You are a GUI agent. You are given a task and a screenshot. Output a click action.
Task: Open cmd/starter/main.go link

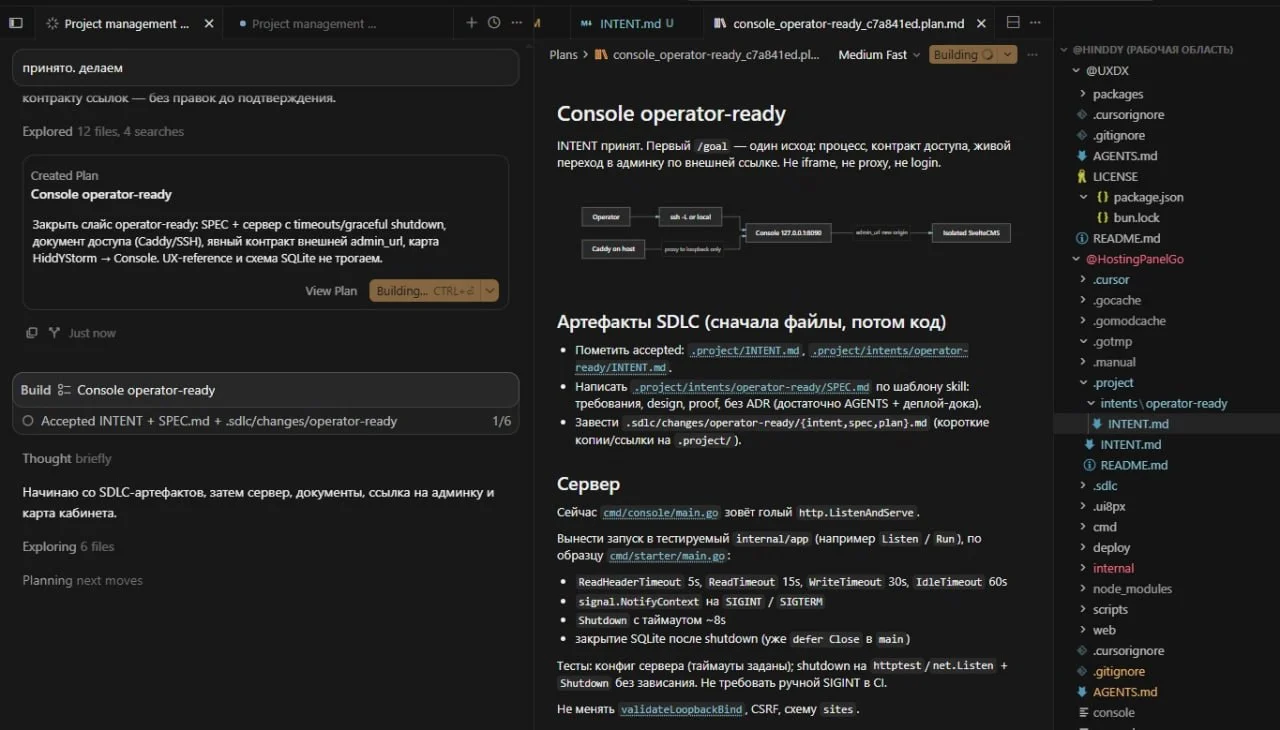pyautogui.click(x=667, y=556)
